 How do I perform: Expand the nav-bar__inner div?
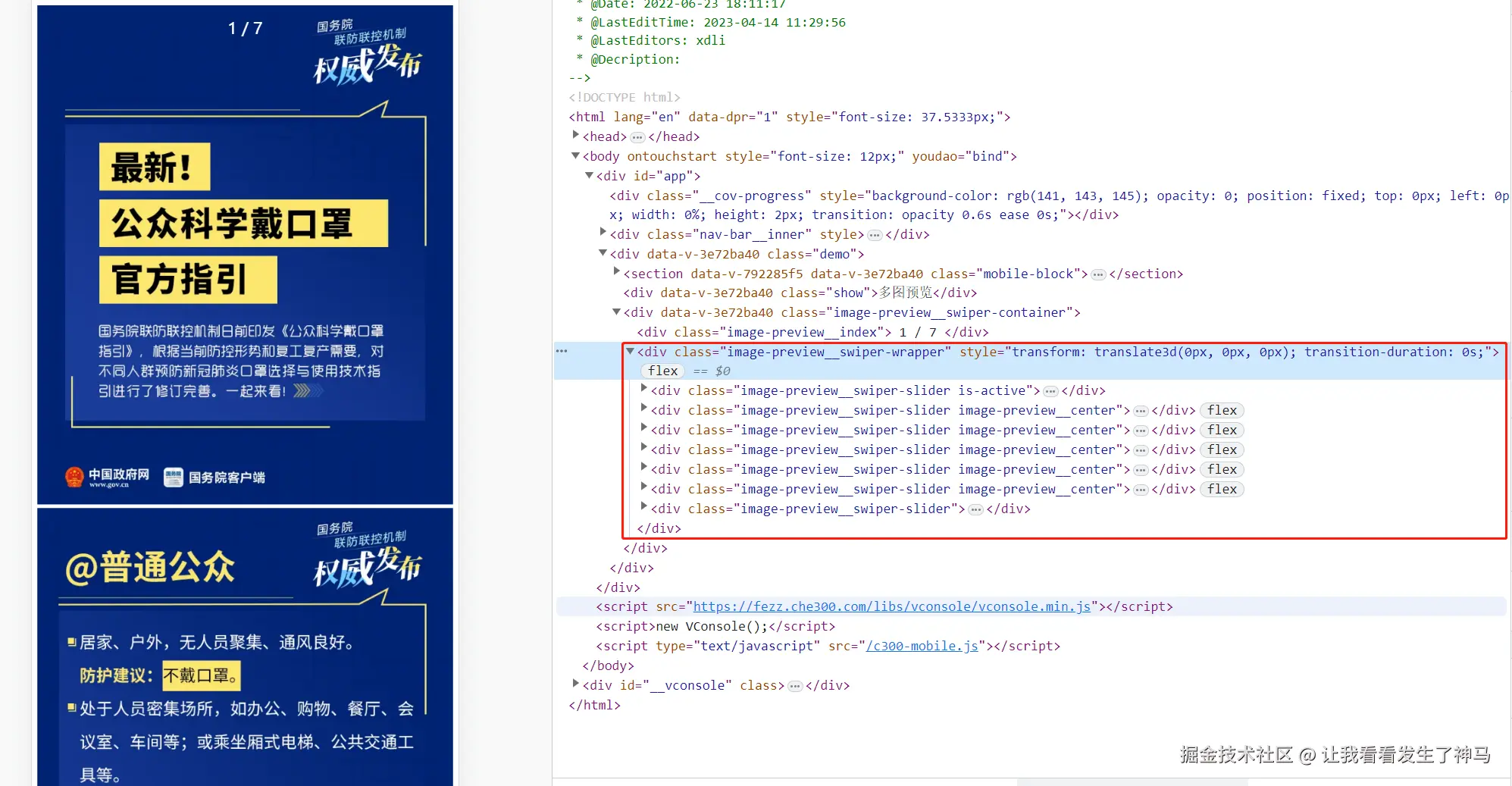point(603,233)
